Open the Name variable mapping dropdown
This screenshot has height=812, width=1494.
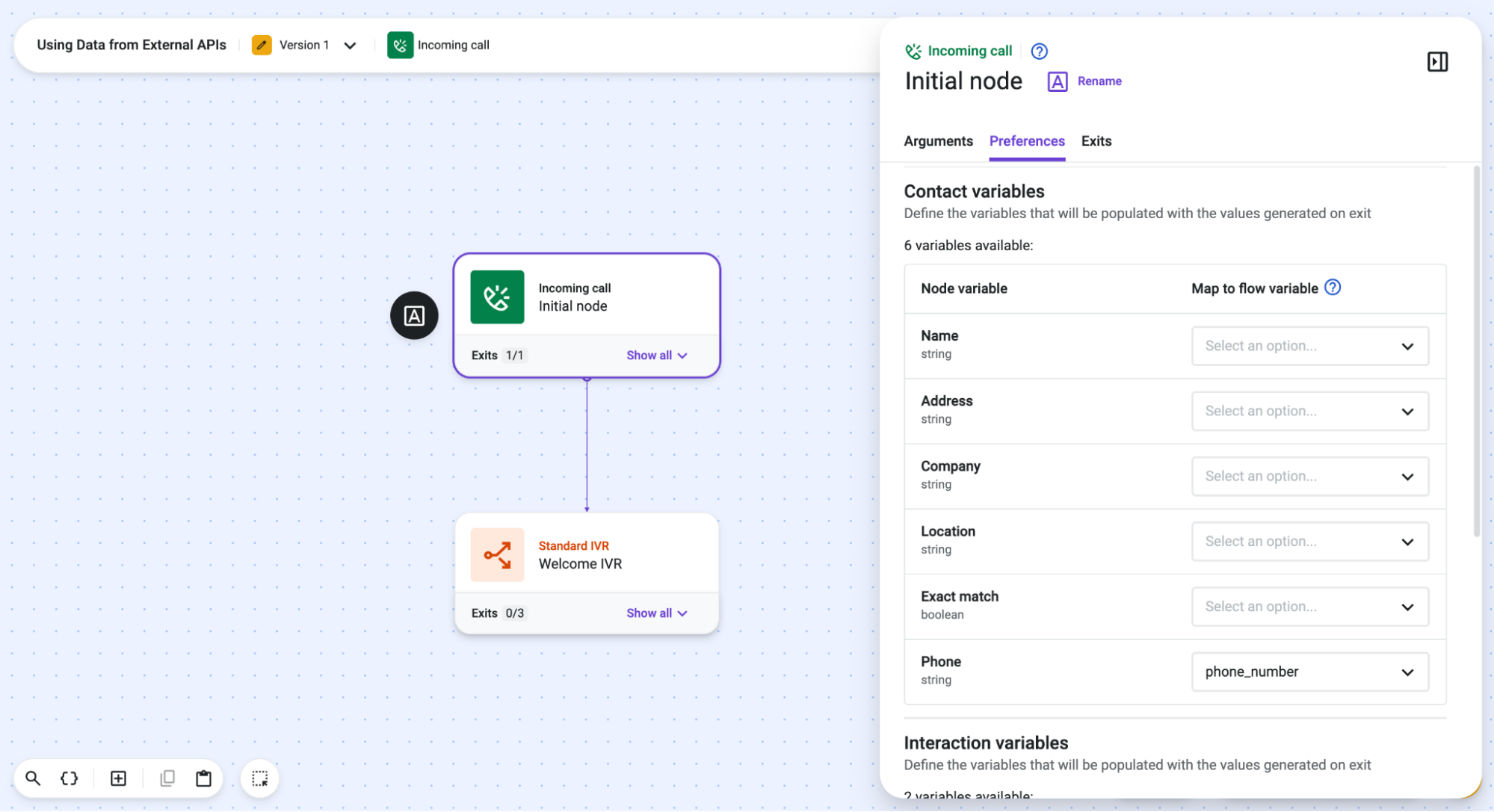(x=1309, y=346)
